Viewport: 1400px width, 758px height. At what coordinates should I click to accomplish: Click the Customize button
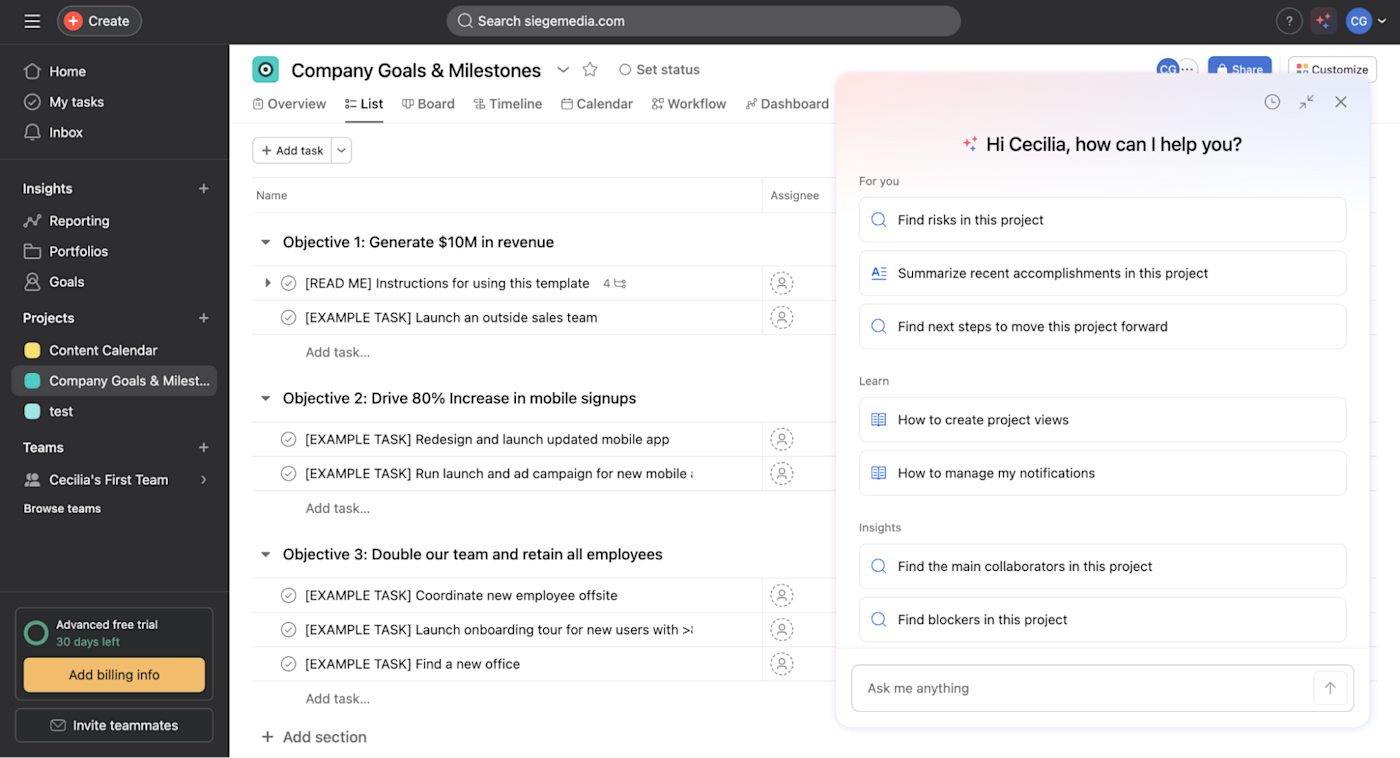click(1332, 69)
